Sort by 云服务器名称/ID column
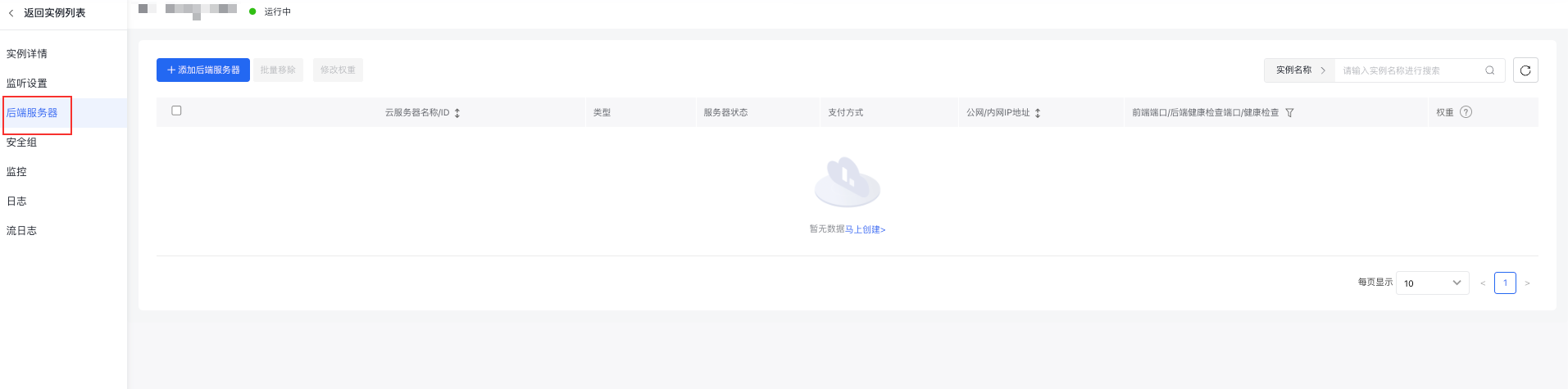 pyautogui.click(x=457, y=113)
